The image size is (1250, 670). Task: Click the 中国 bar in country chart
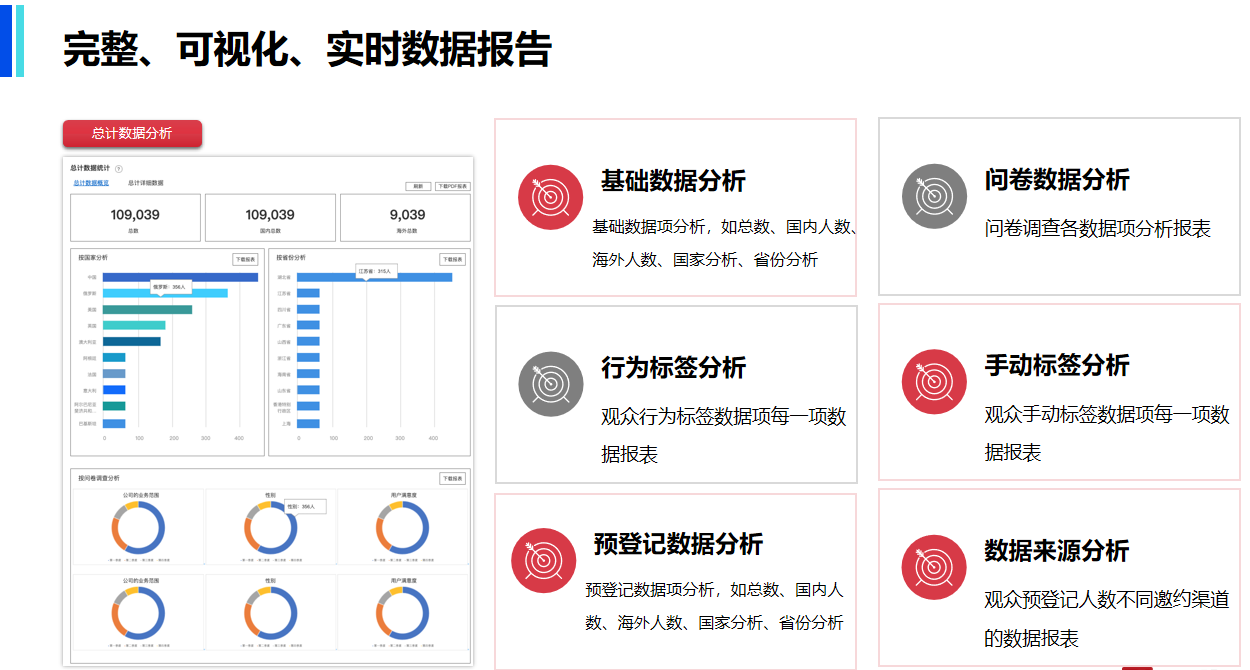click(x=180, y=277)
